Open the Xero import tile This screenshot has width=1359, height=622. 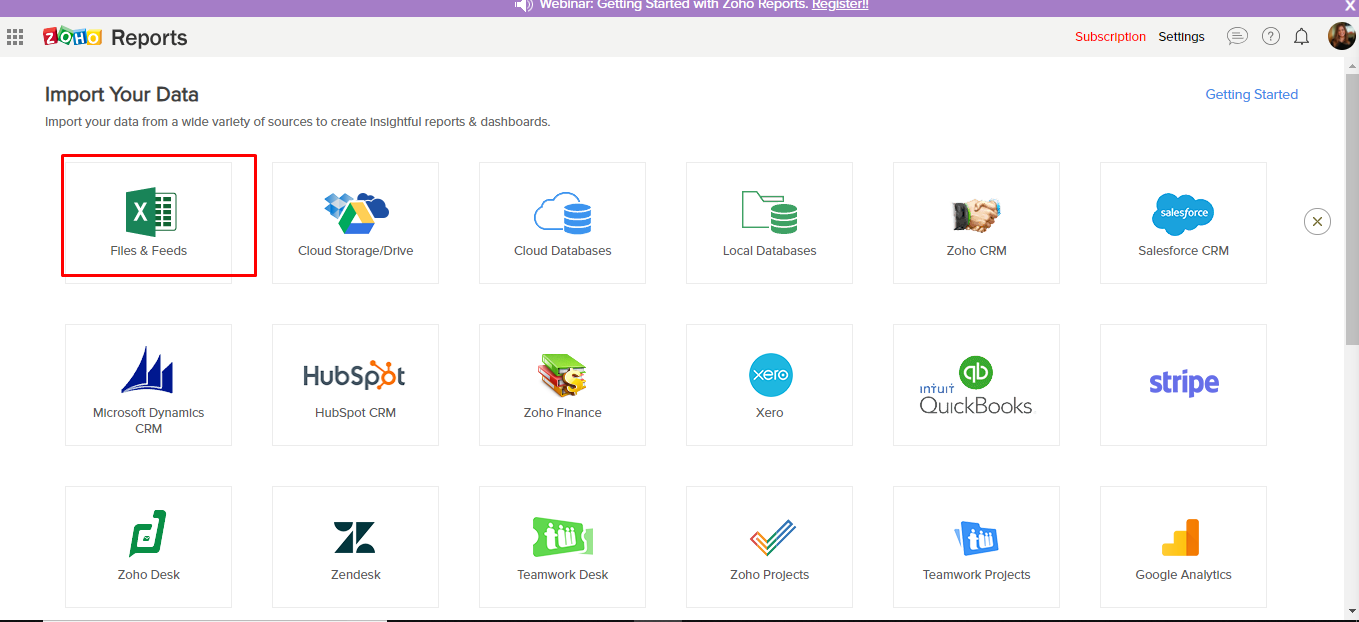769,385
